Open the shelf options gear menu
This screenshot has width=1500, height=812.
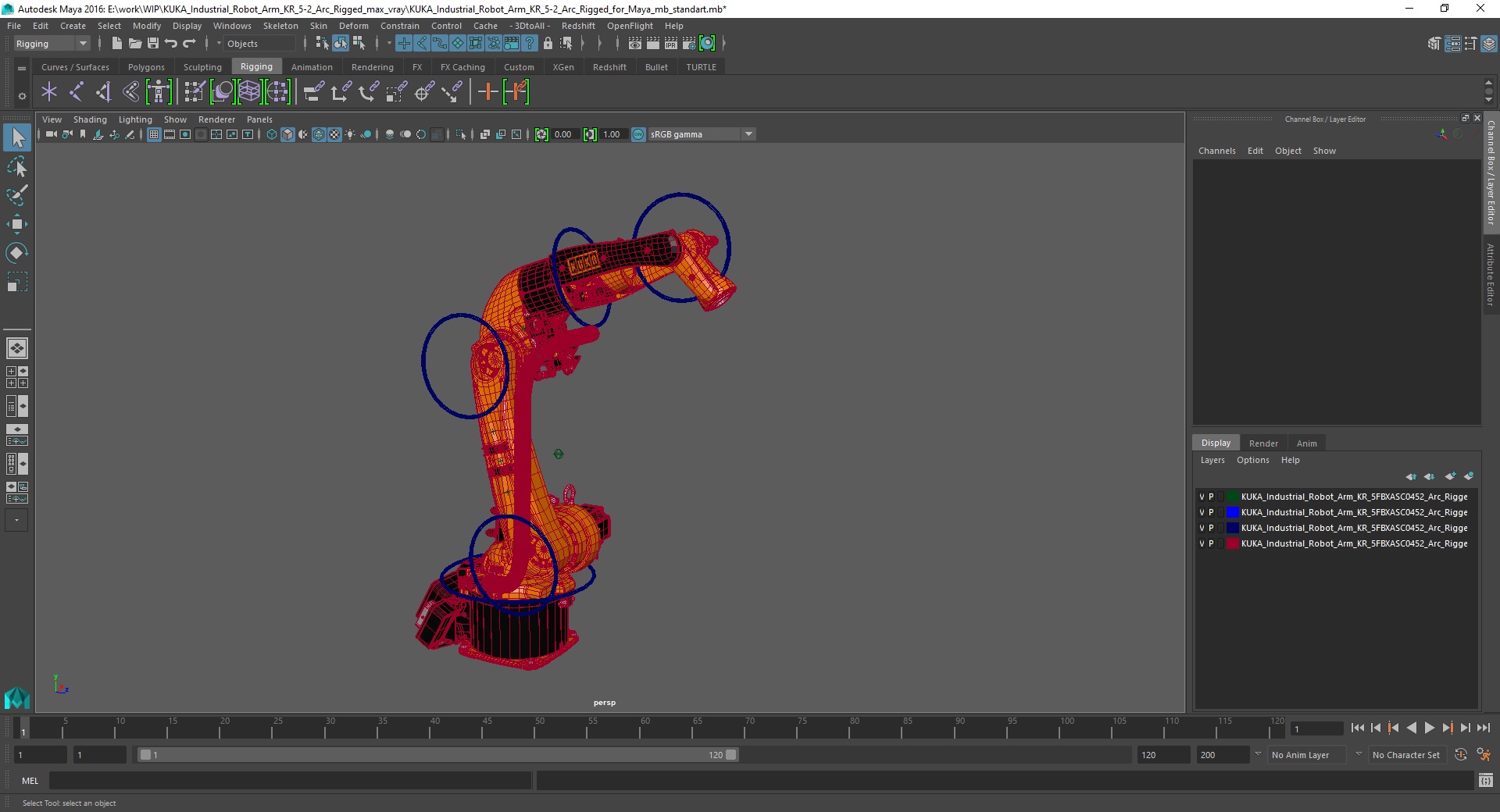pos(22,96)
